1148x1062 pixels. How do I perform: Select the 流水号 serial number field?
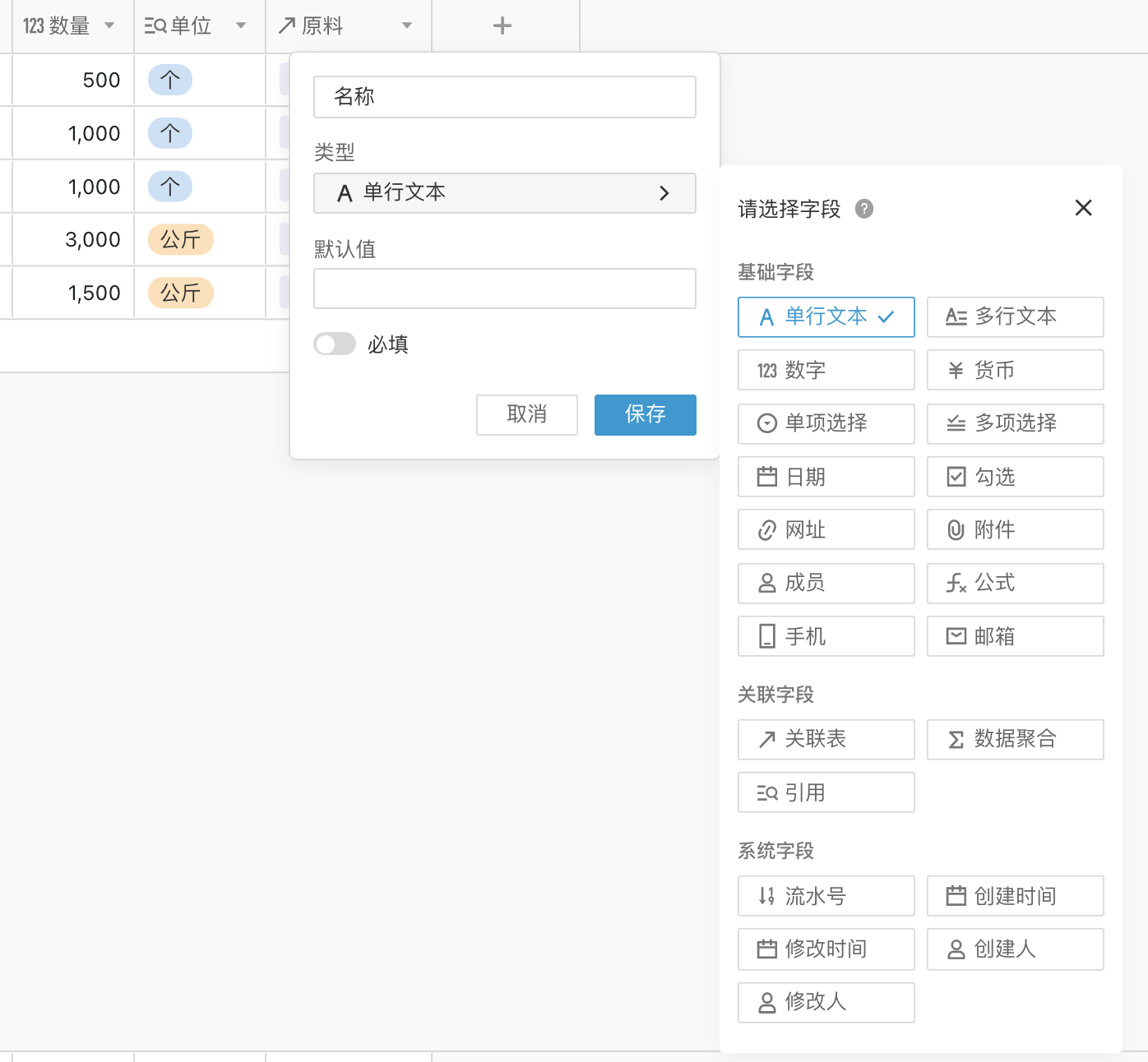826,896
